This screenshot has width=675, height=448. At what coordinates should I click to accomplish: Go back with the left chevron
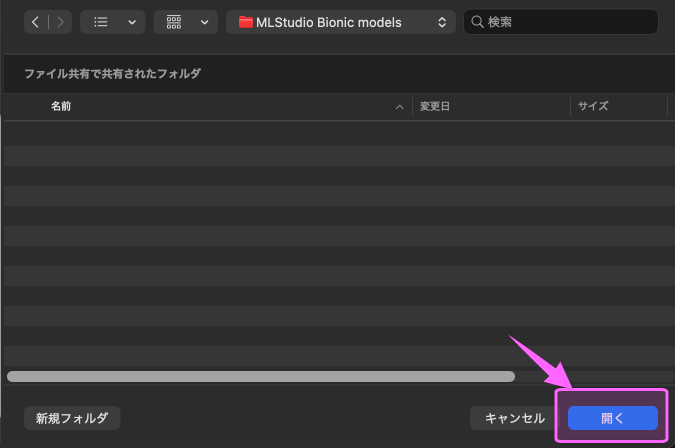click(x=36, y=22)
